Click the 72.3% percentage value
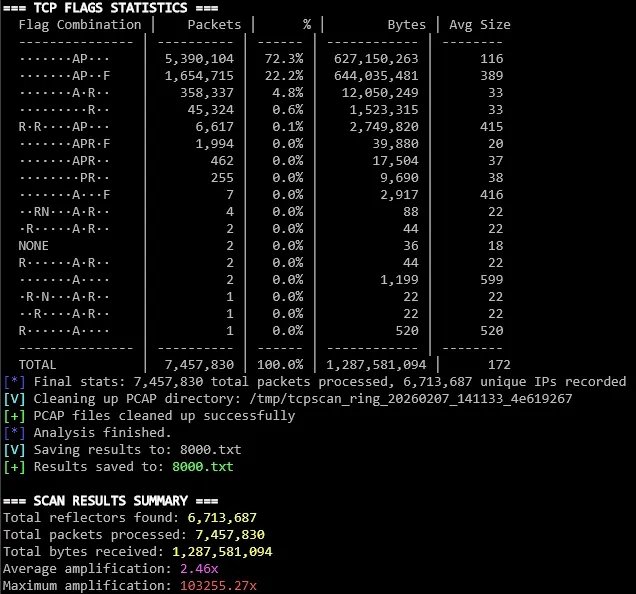The image size is (636, 594). [284, 59]
